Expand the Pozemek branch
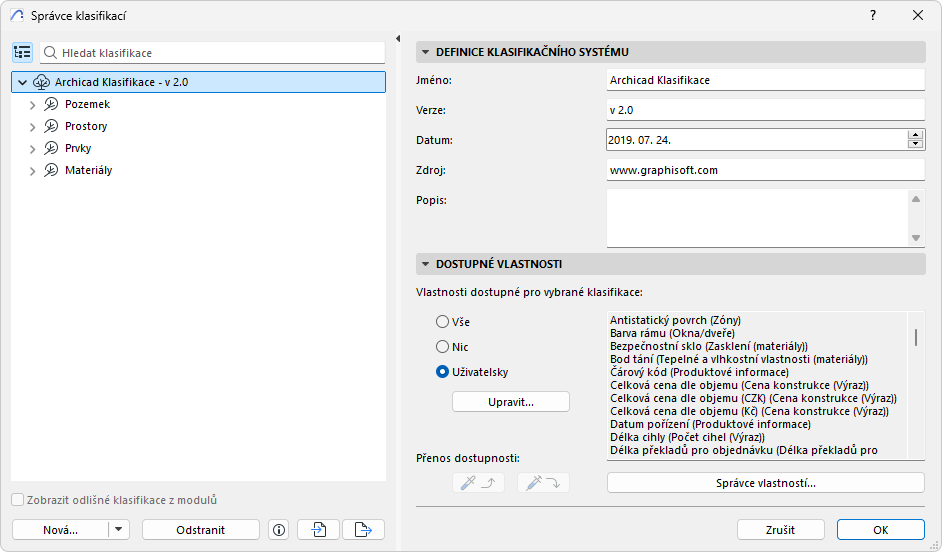 point(32,105)
